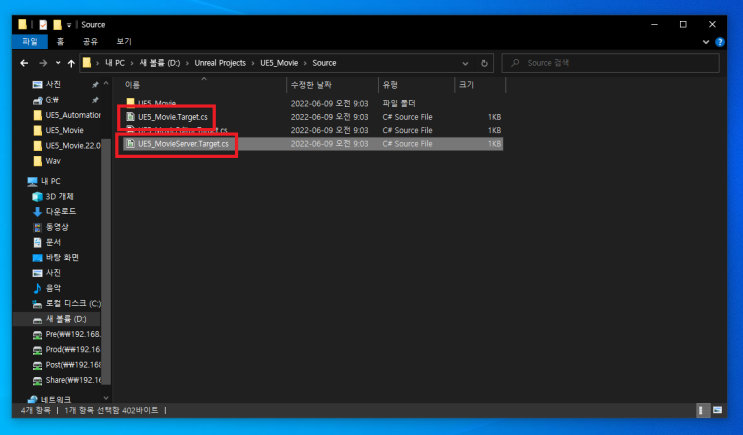Open help via question mark icon

coord(720,42)
